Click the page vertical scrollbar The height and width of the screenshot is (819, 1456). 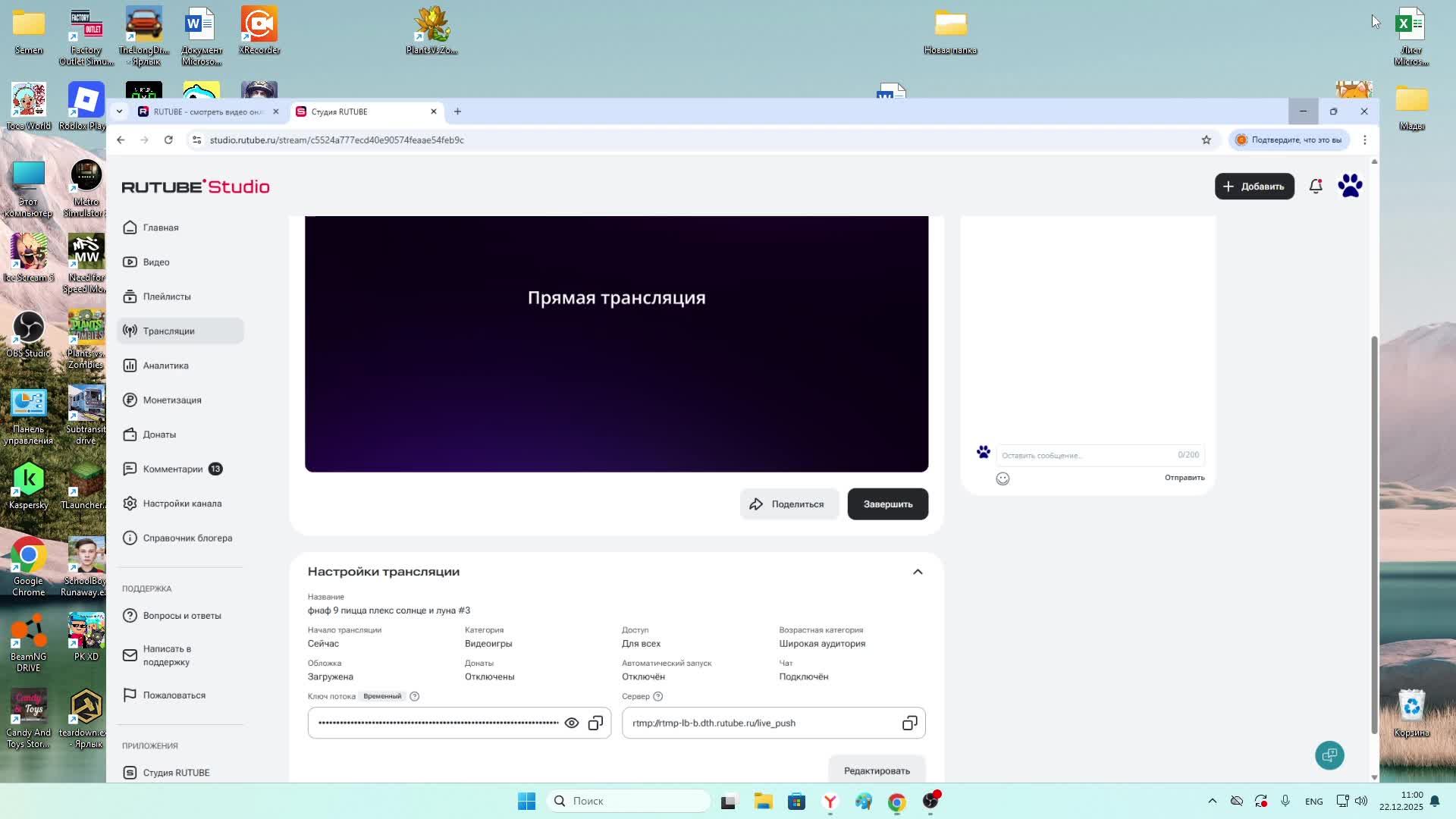tap(1374, 531)
